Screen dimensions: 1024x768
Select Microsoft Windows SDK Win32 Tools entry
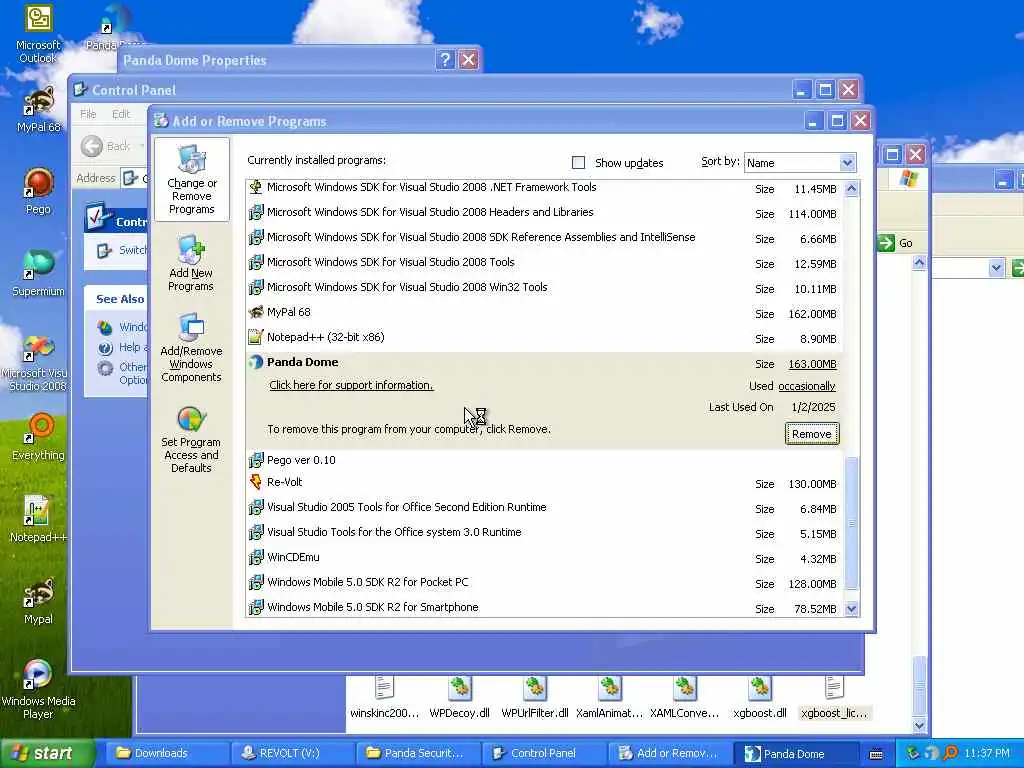pos(544,287)
